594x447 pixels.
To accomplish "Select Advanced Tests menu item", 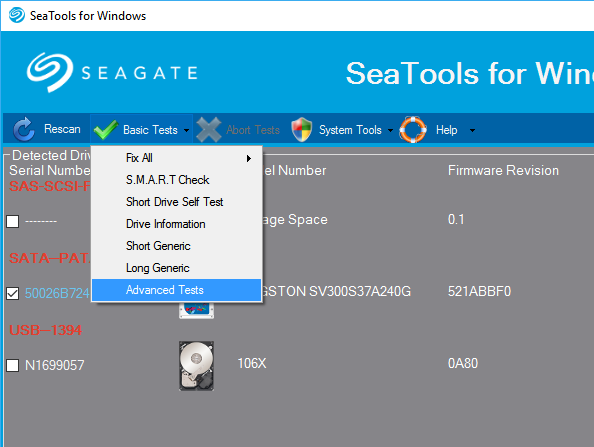I will pyautogui.click(x=177, y=290).
